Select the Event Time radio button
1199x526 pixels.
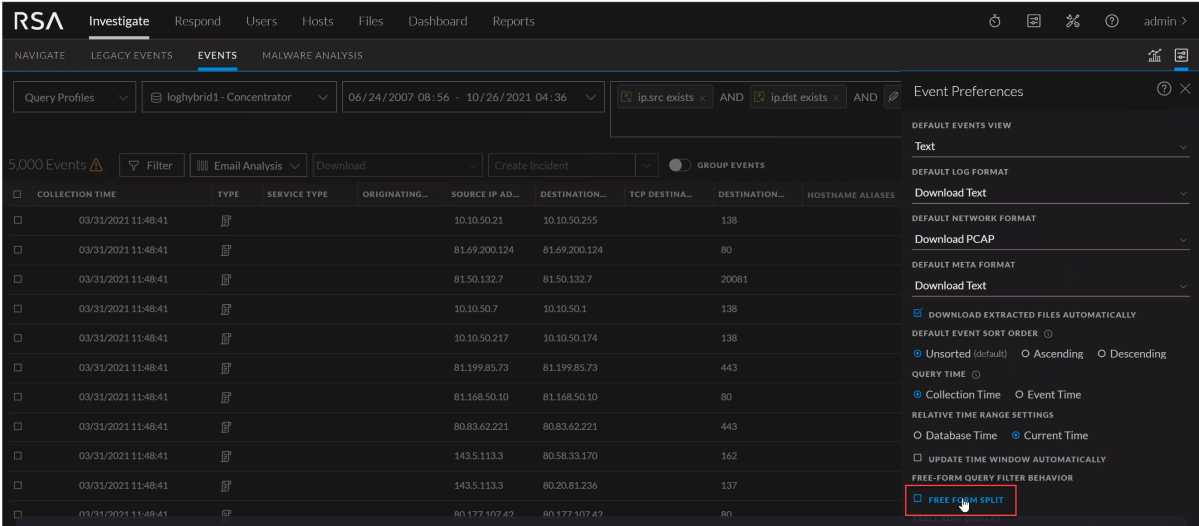pos(1019,394)
